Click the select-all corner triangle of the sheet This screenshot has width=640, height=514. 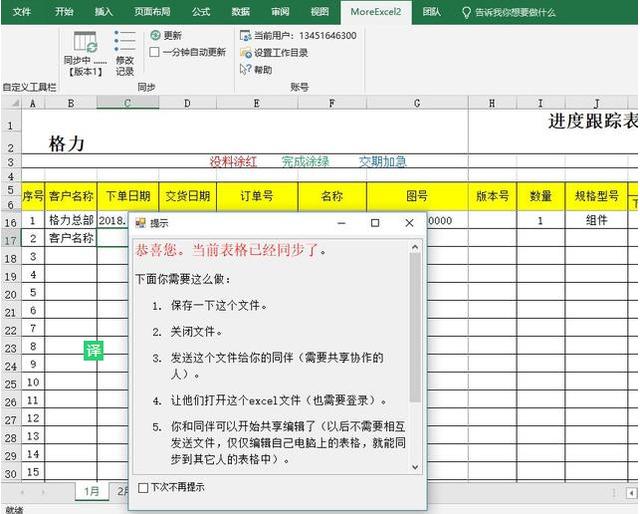click(x=15, y=103)
